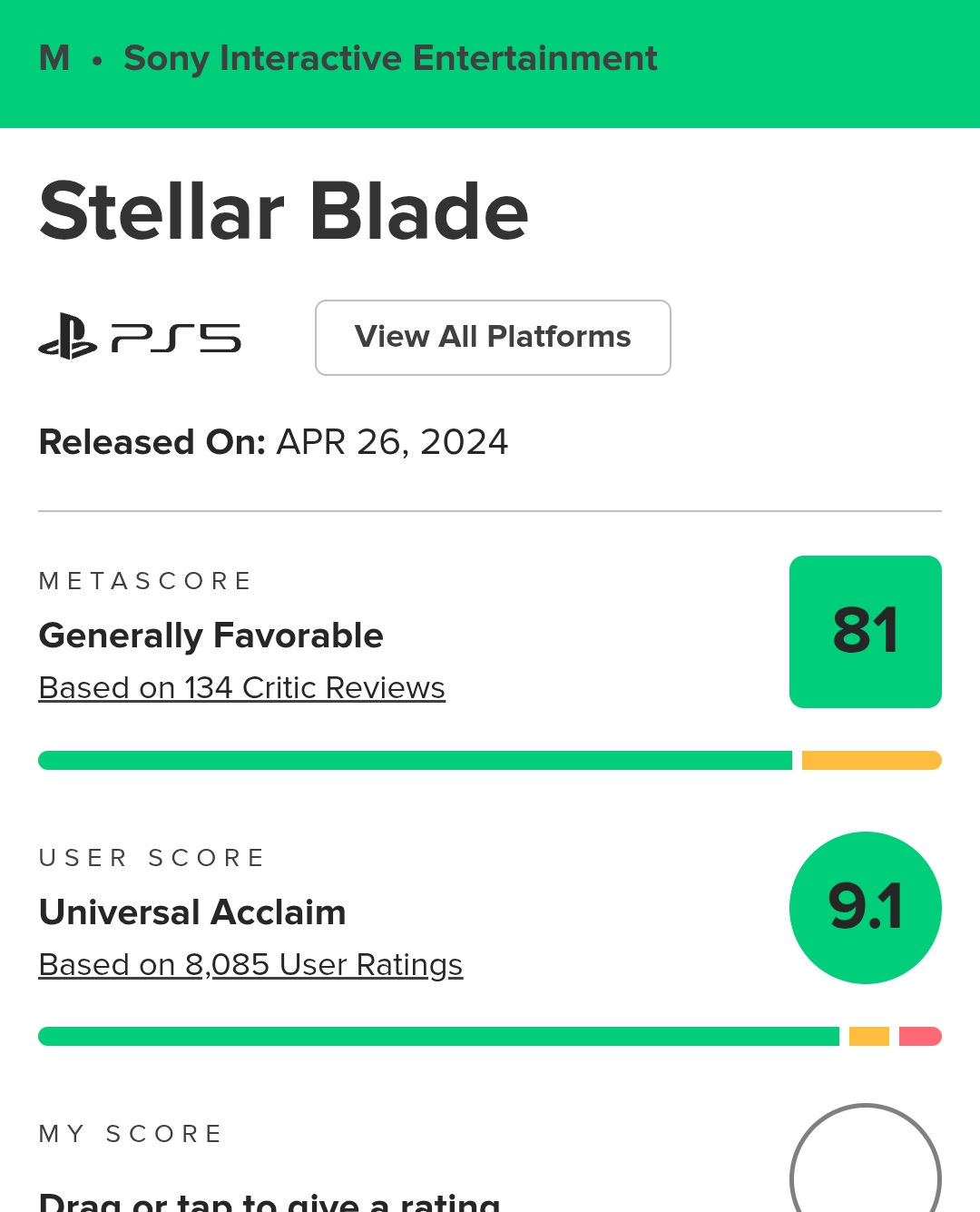Click the circular 9.1 user score badge
The width and height of the screenshot is (980, 1212).
pos(865,907)
